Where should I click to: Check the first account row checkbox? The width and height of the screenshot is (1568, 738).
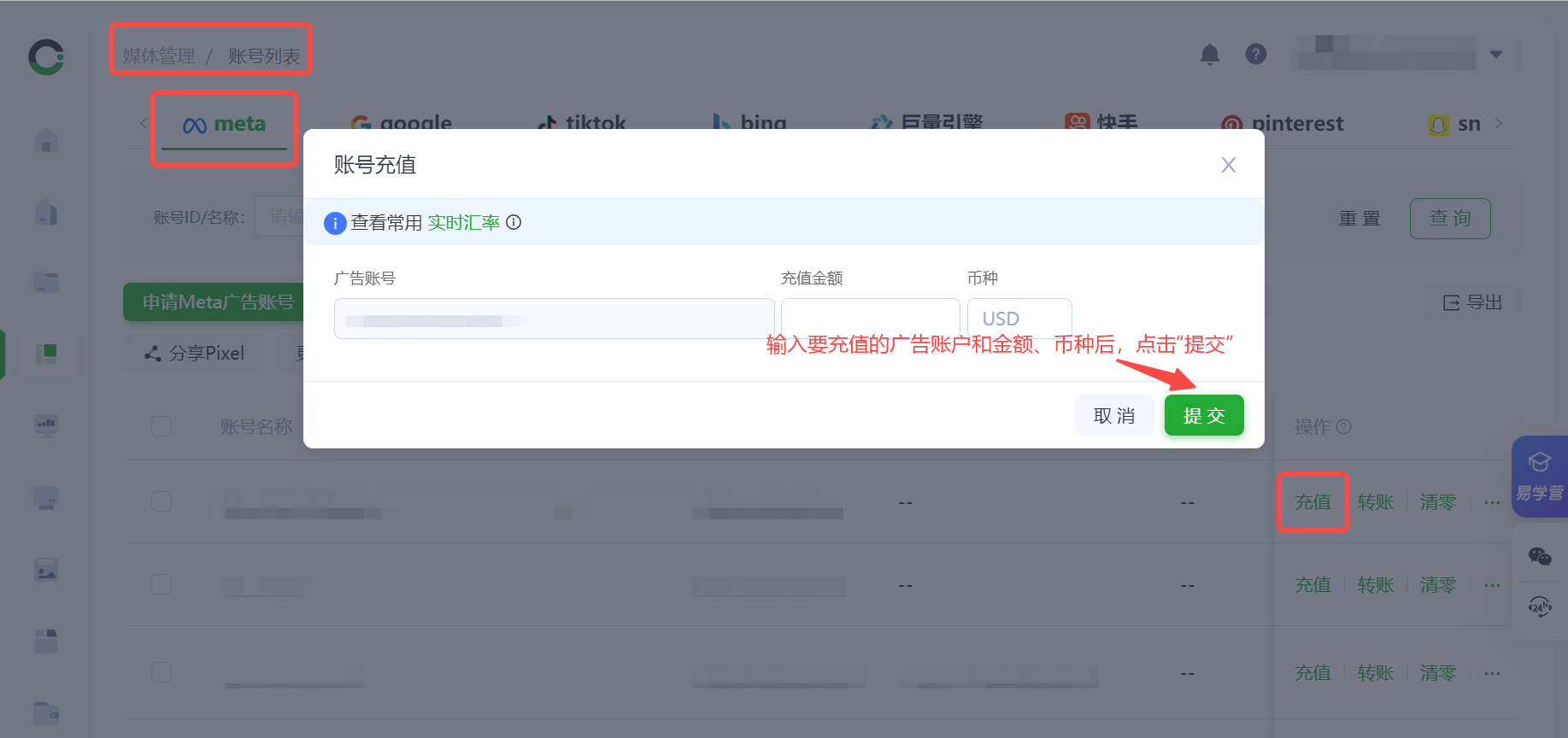click(x=161, y=501)
